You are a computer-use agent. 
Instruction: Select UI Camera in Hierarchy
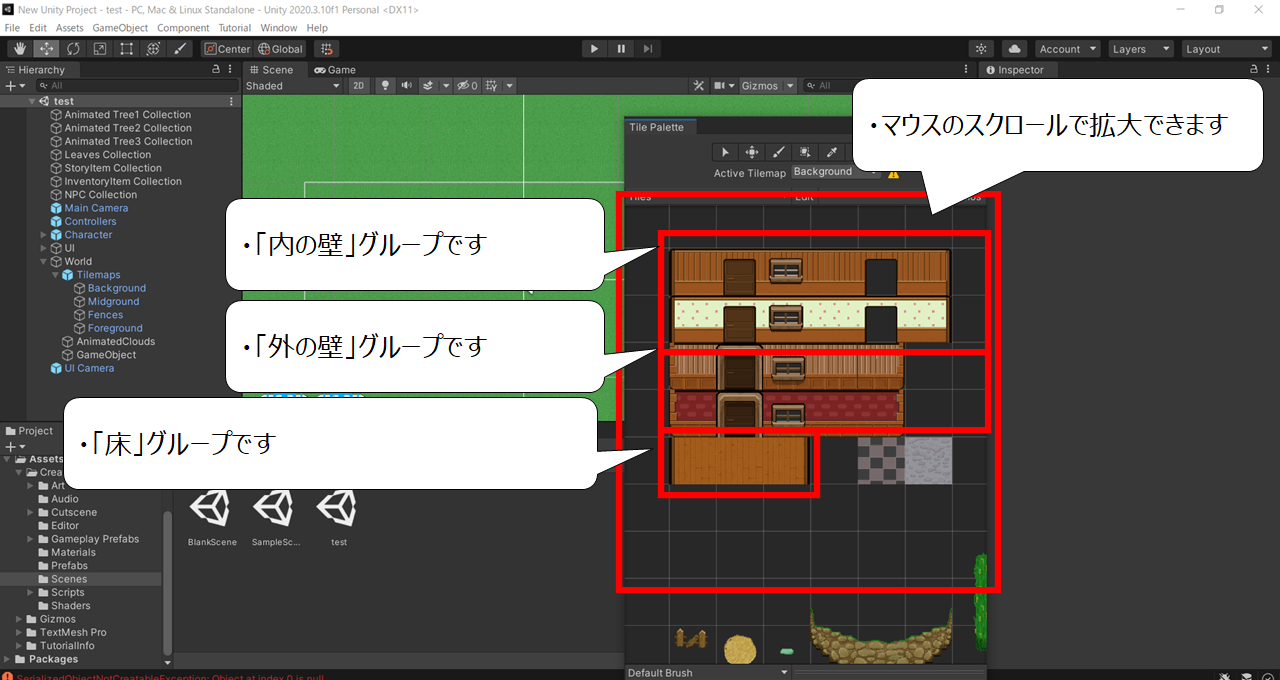point(89,368)
